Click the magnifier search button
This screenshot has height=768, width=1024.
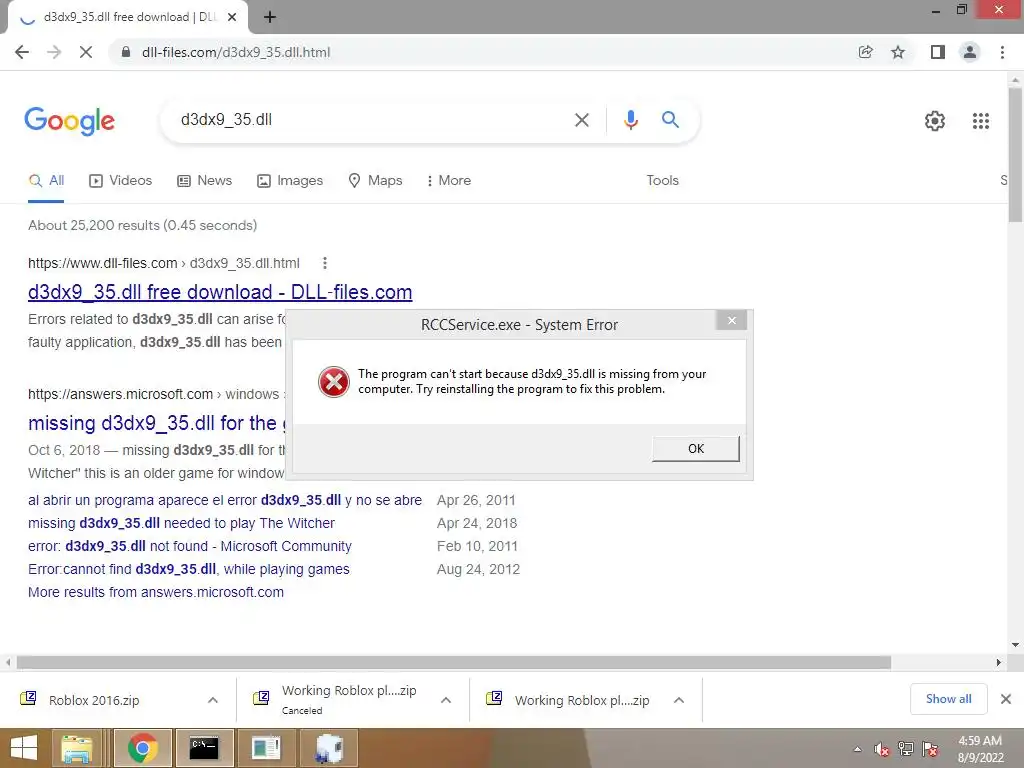[x=670, y=120]
